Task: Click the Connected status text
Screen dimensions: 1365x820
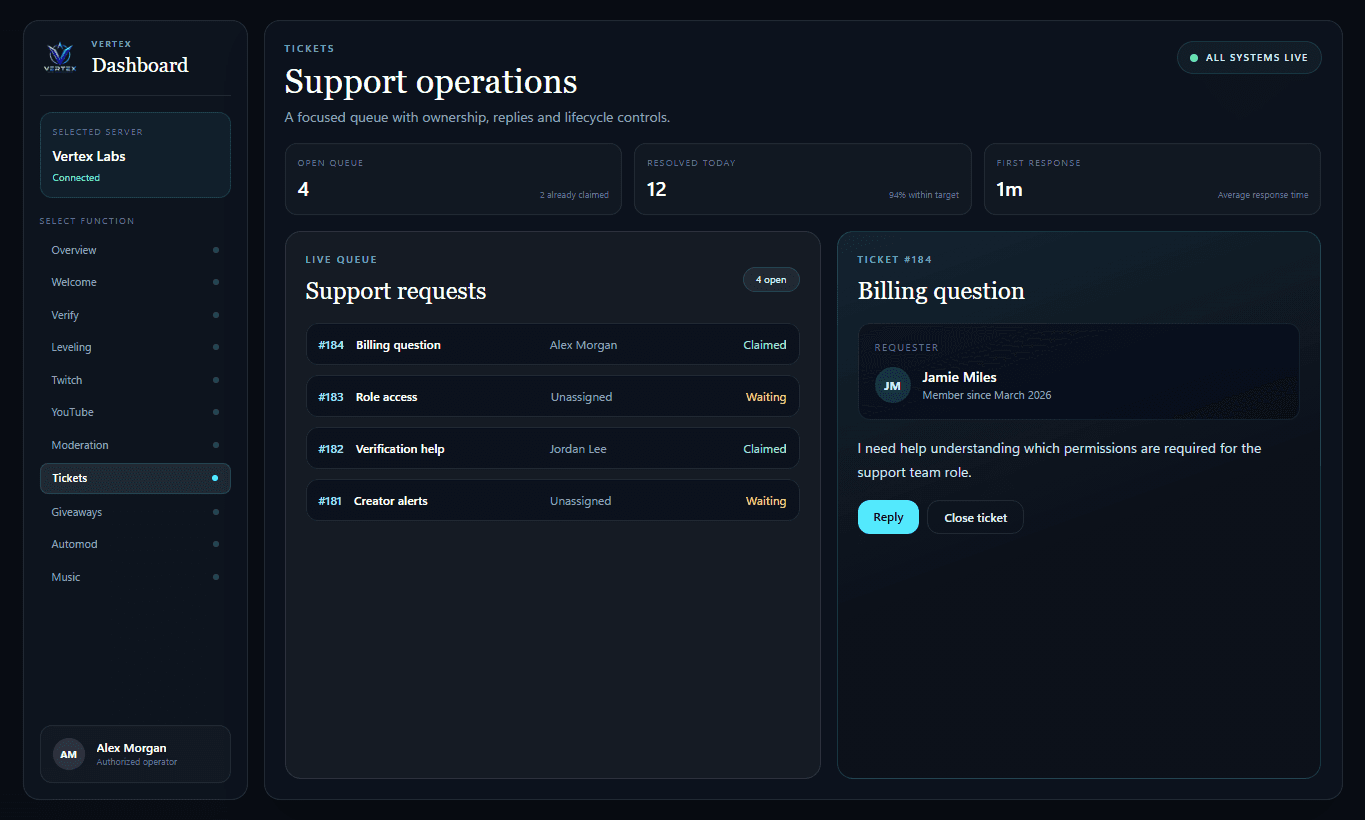Action: point(76,178)
